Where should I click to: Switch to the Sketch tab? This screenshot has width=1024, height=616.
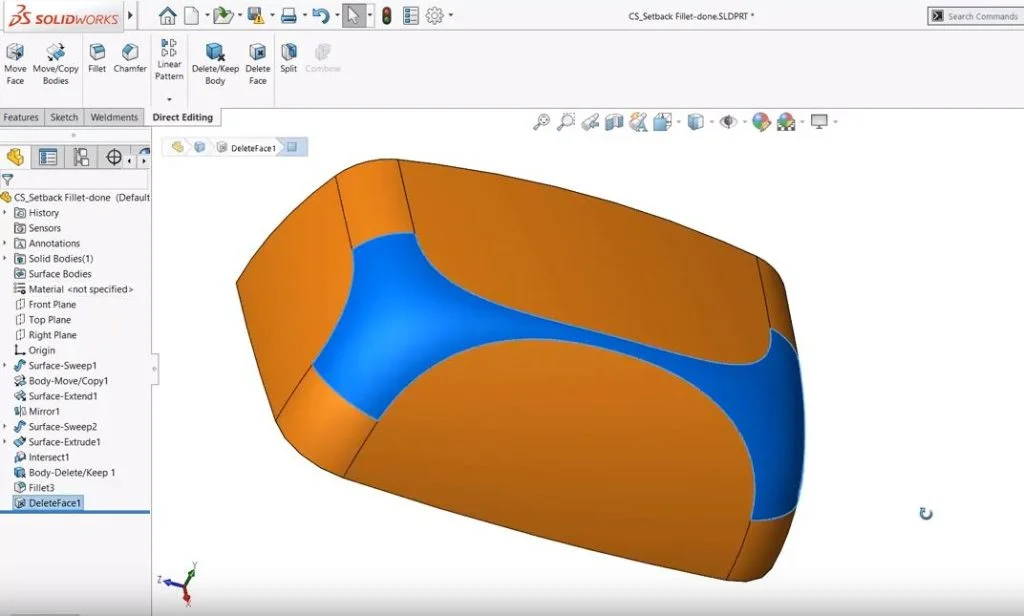pos(63,117)
